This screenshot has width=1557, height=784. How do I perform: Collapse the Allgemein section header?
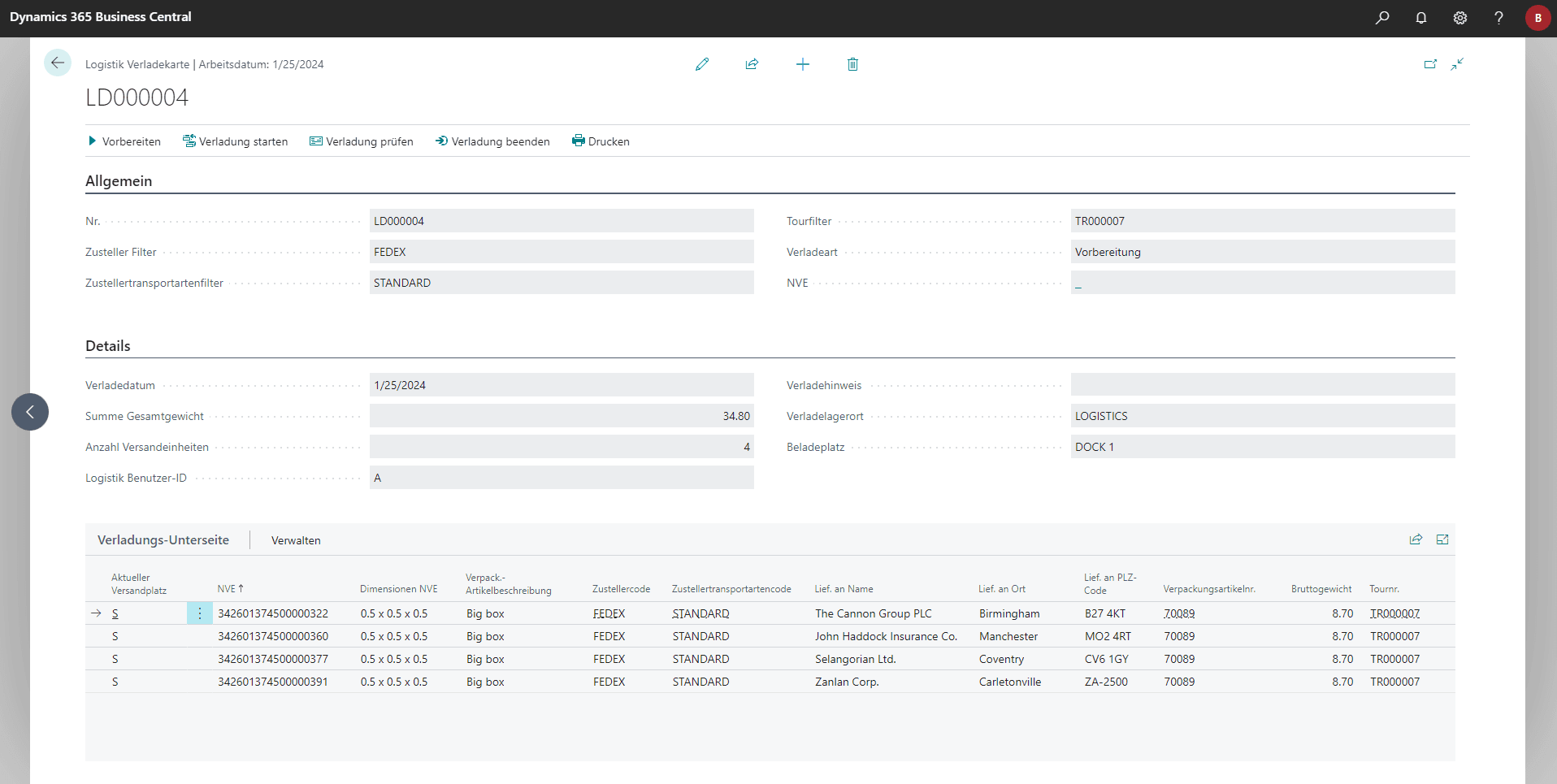pyautogui.click(x=119, y=181)
